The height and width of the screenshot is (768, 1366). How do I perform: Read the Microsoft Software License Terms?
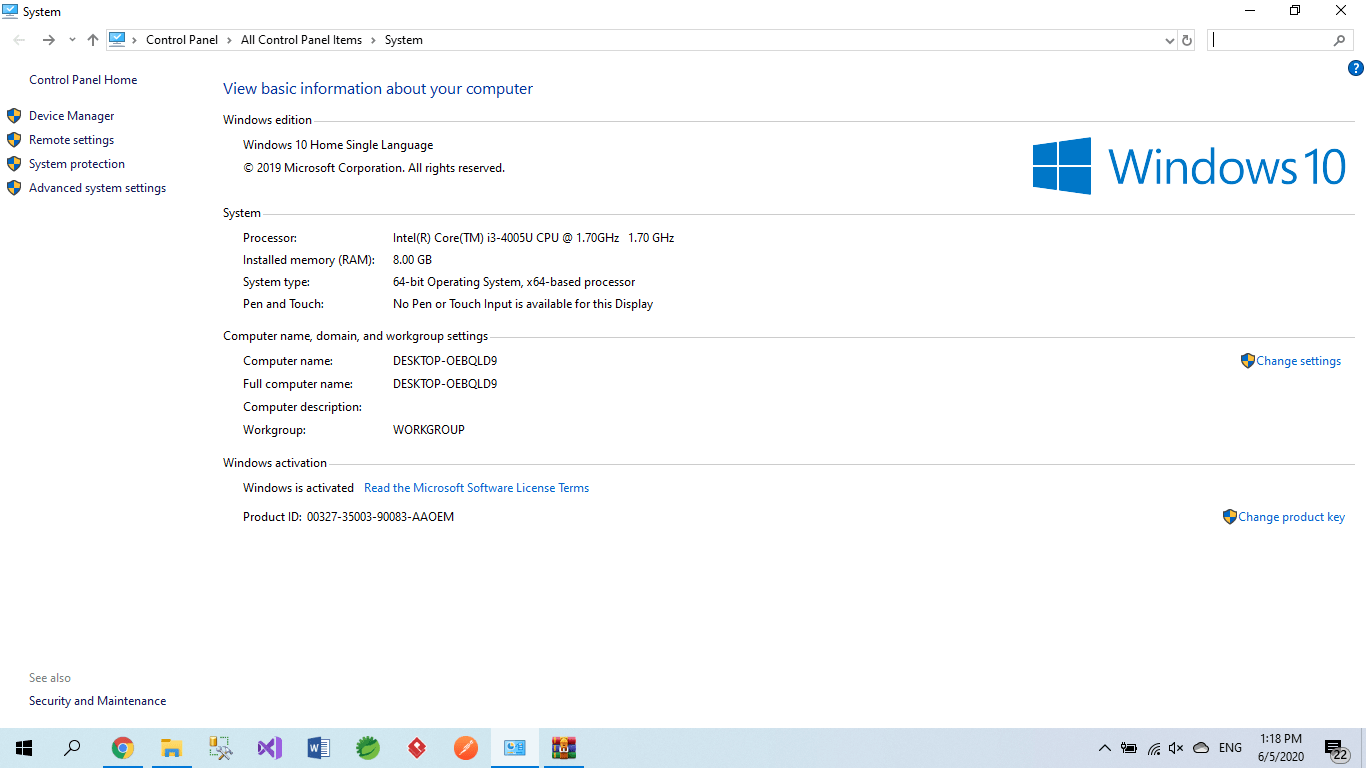coord(477,488)
